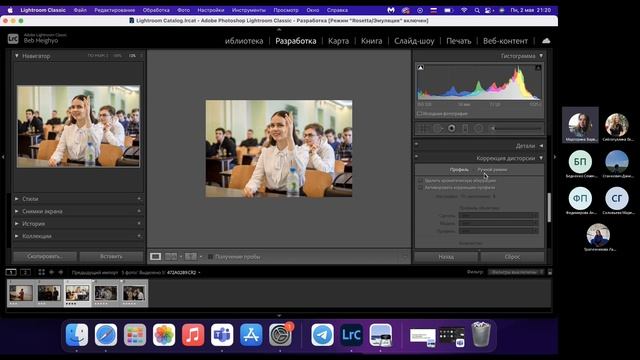This screenshot has height=360, width=640.
Task: Select the radial filter tool
Action: tap(478, 129)
